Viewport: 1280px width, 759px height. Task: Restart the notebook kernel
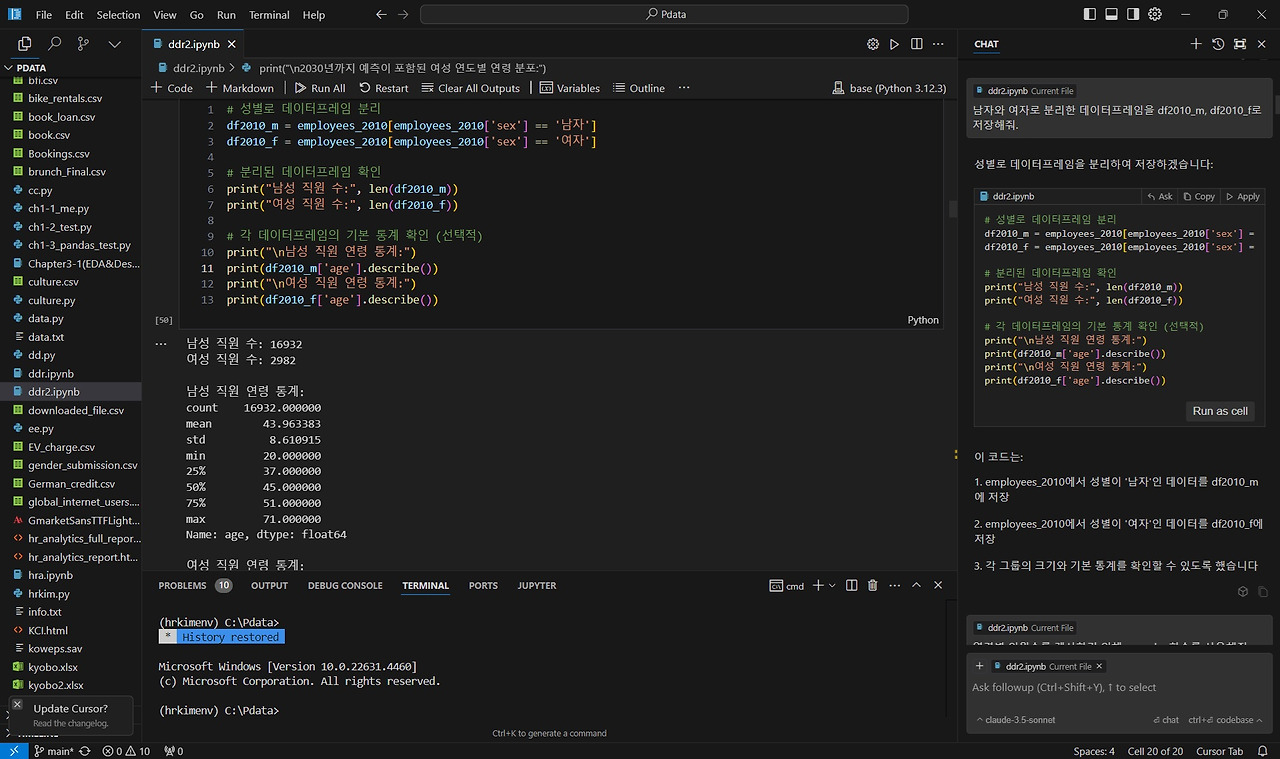(x=384, y=88)
